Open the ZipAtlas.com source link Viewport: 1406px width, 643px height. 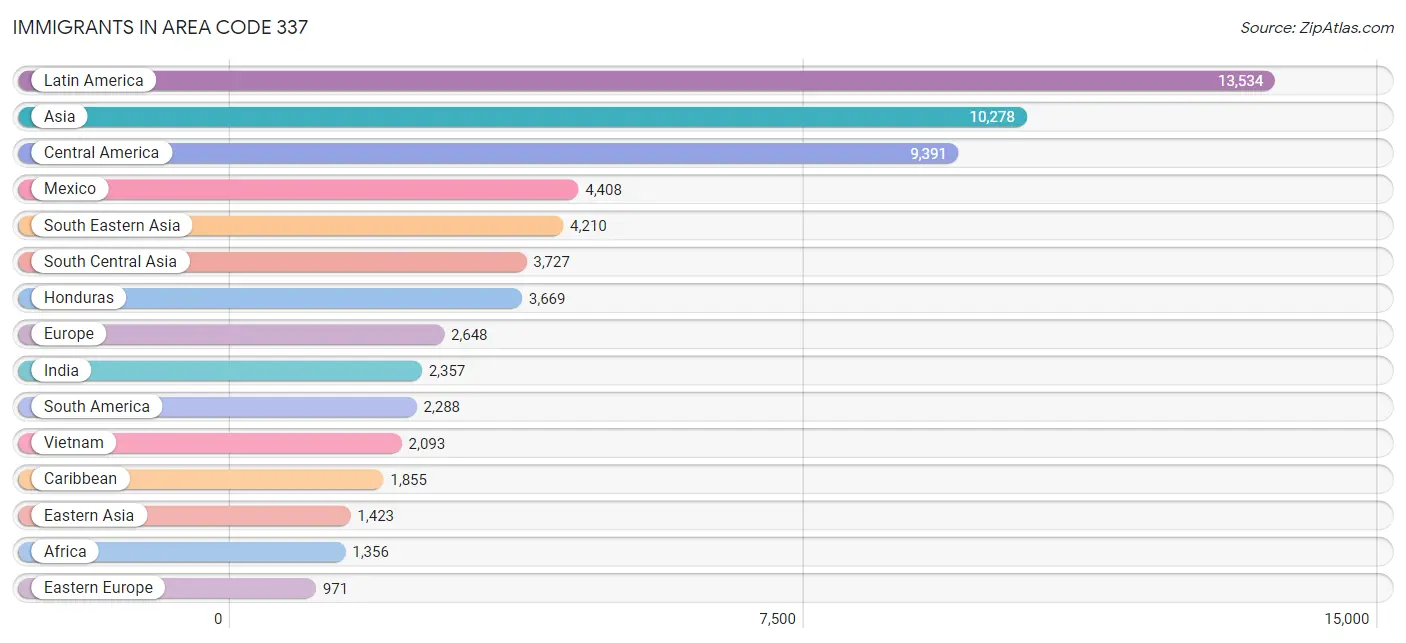[1317, 28]
